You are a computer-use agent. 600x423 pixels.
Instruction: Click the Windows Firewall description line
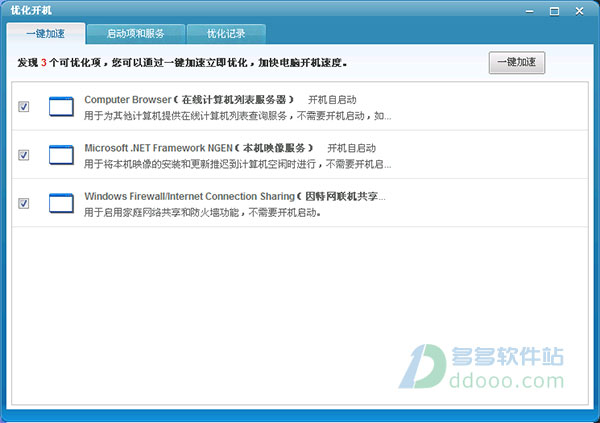(202, 212)
